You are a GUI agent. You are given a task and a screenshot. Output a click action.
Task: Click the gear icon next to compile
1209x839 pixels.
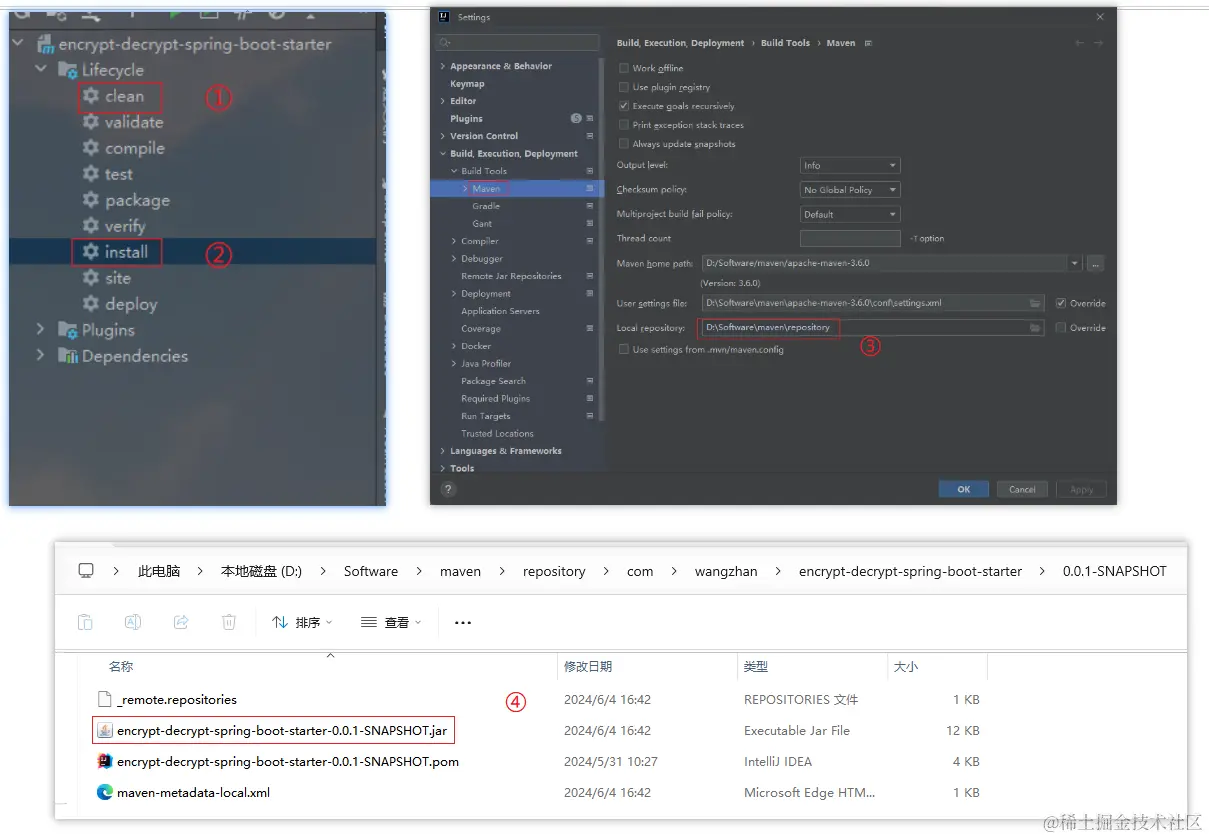coord(91,148)
